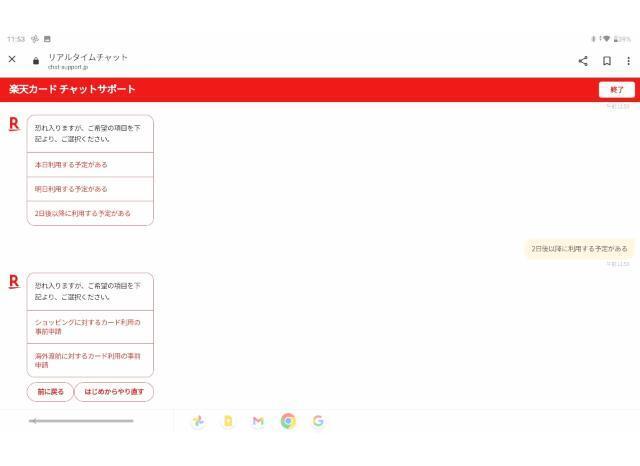Open Gmail from the taskbar

click(258, 421)
